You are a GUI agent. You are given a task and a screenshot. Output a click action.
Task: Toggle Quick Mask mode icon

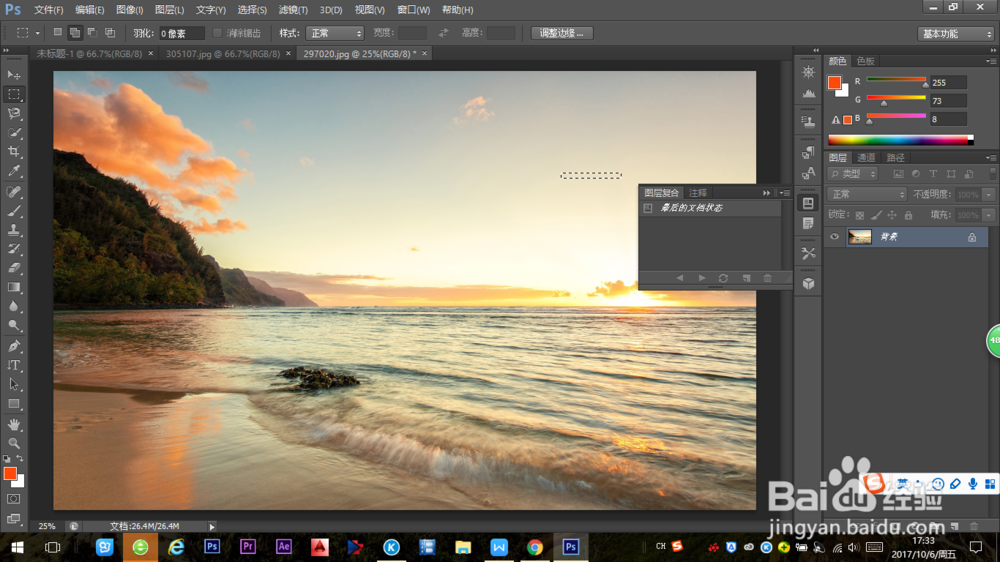[x=13, y=499]
